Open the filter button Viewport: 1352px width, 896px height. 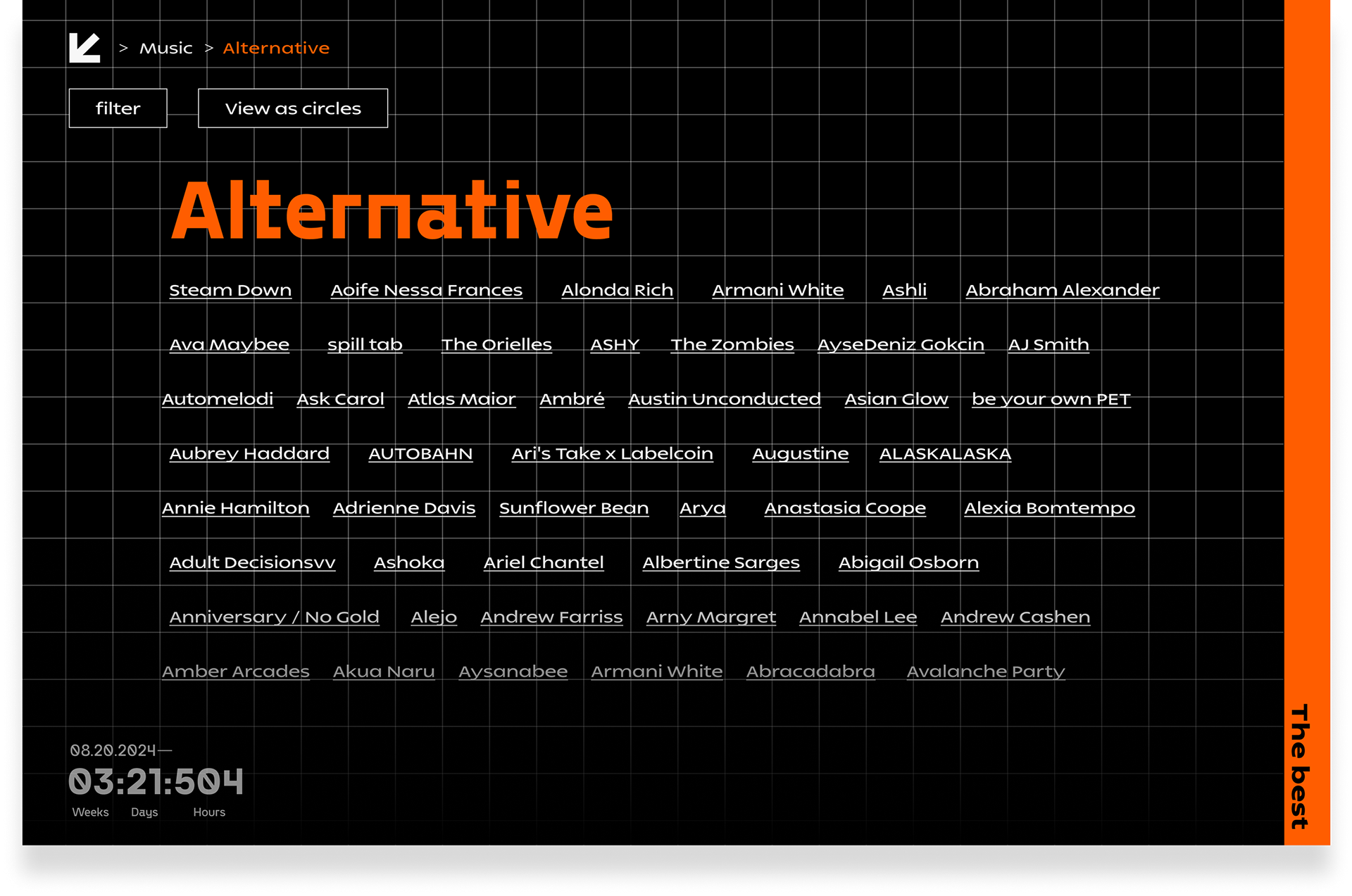click(118, 108)
